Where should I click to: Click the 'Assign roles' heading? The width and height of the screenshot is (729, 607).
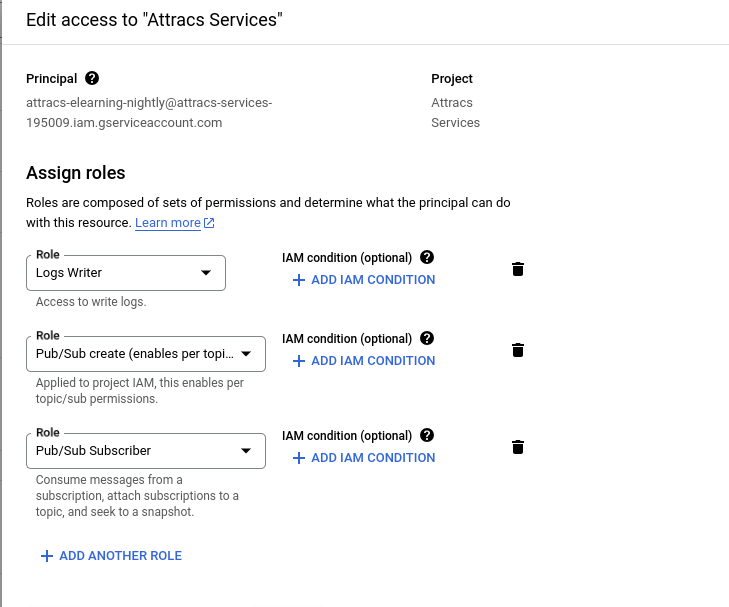[76, 173]
